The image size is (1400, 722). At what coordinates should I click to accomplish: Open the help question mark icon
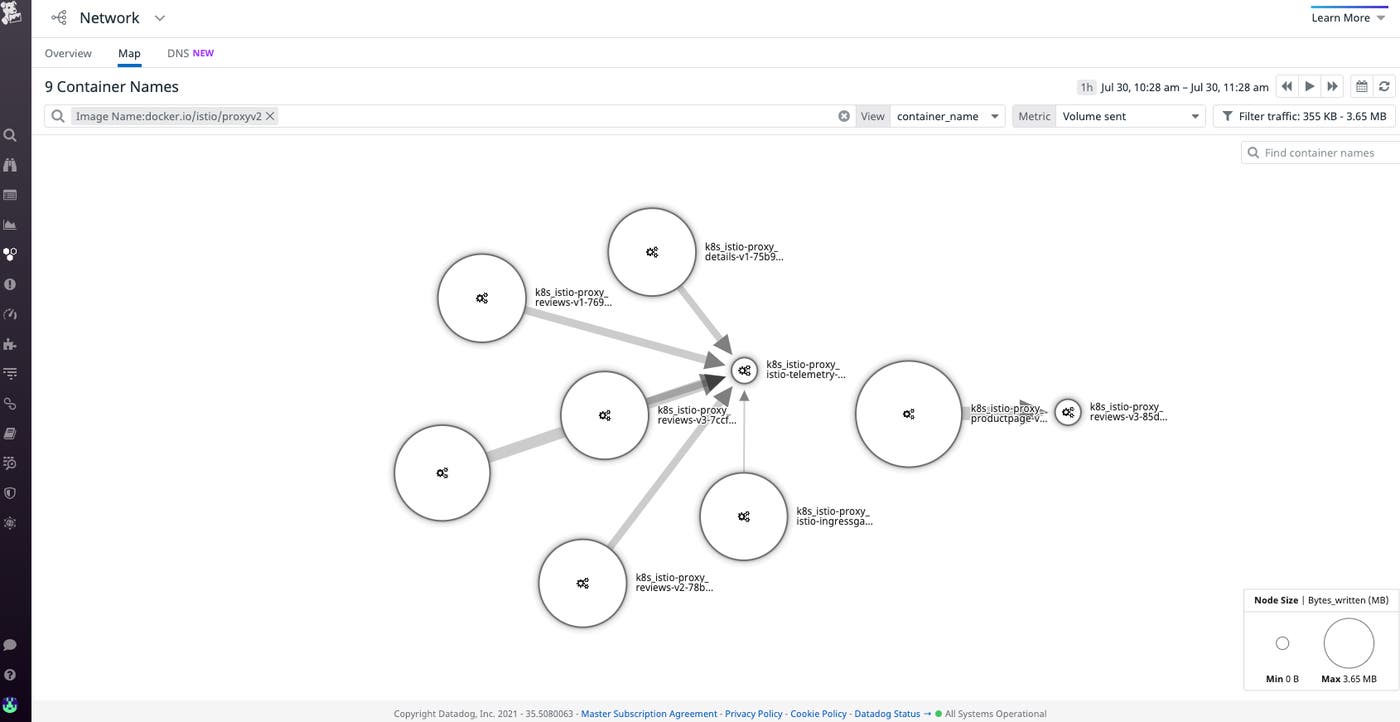10,675
